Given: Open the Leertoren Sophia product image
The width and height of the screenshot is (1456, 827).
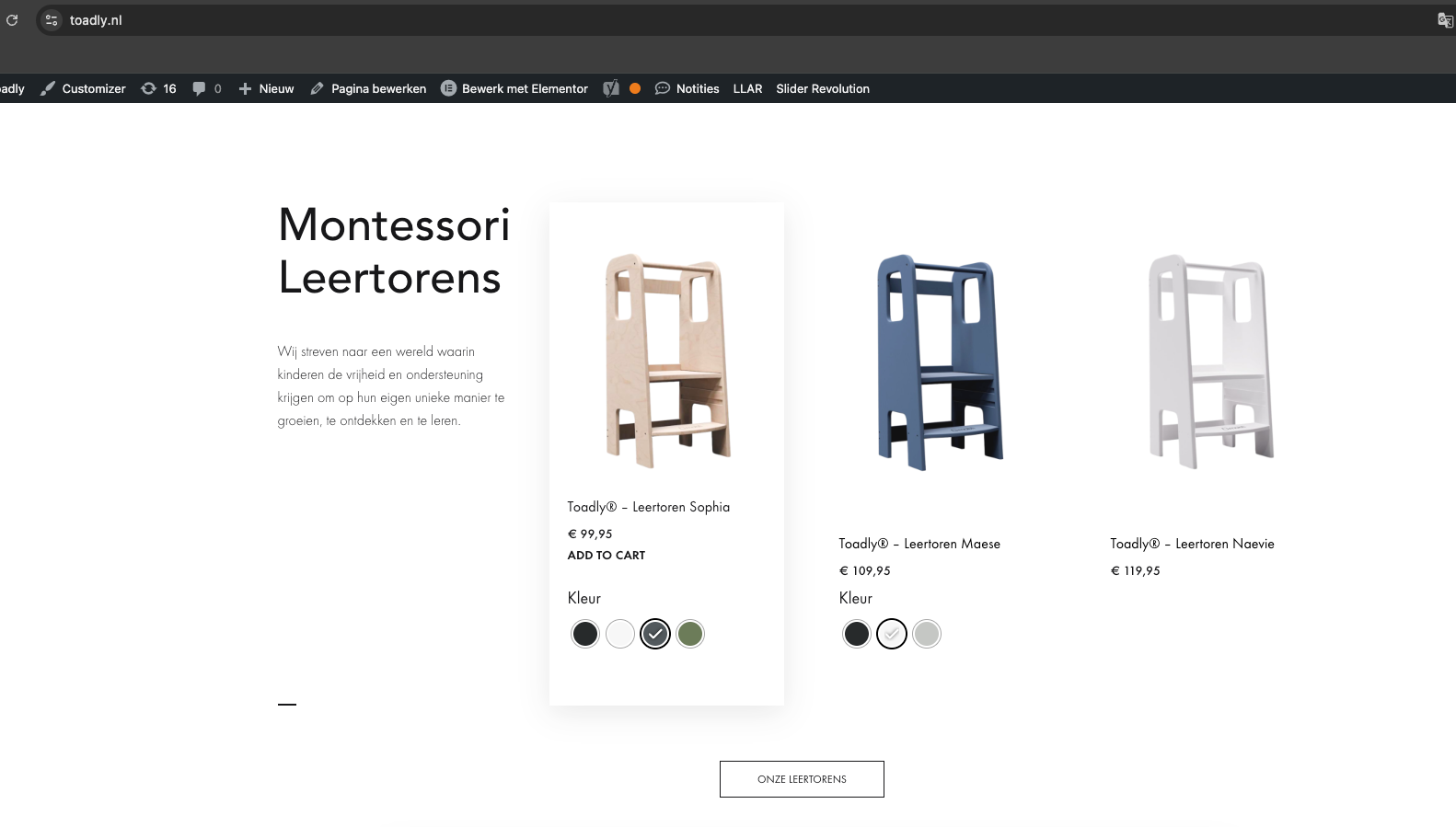Looking at the screenshot, I should 666,361.
